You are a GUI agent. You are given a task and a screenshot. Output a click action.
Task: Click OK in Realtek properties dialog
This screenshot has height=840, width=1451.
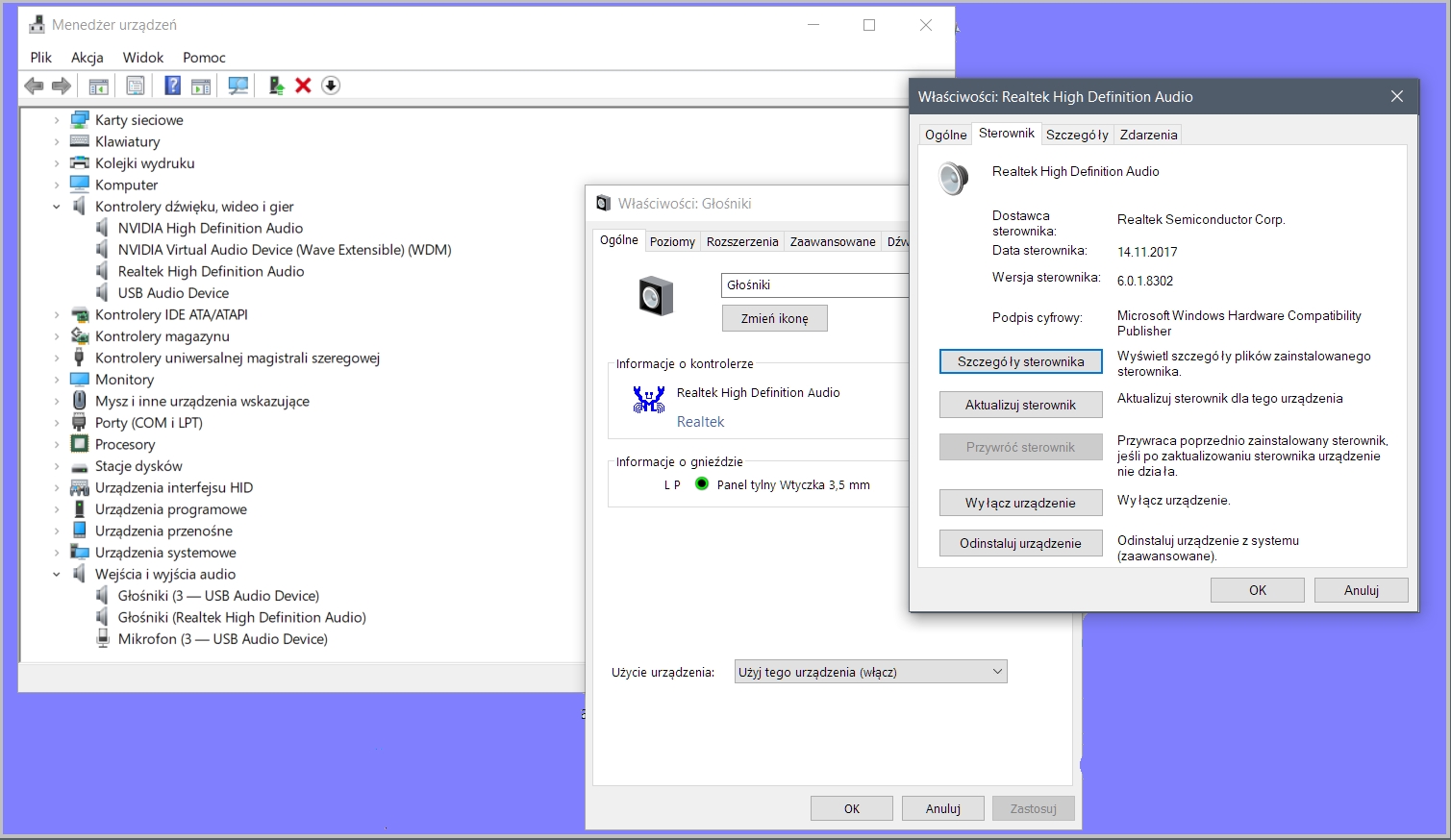(1258, 590)
